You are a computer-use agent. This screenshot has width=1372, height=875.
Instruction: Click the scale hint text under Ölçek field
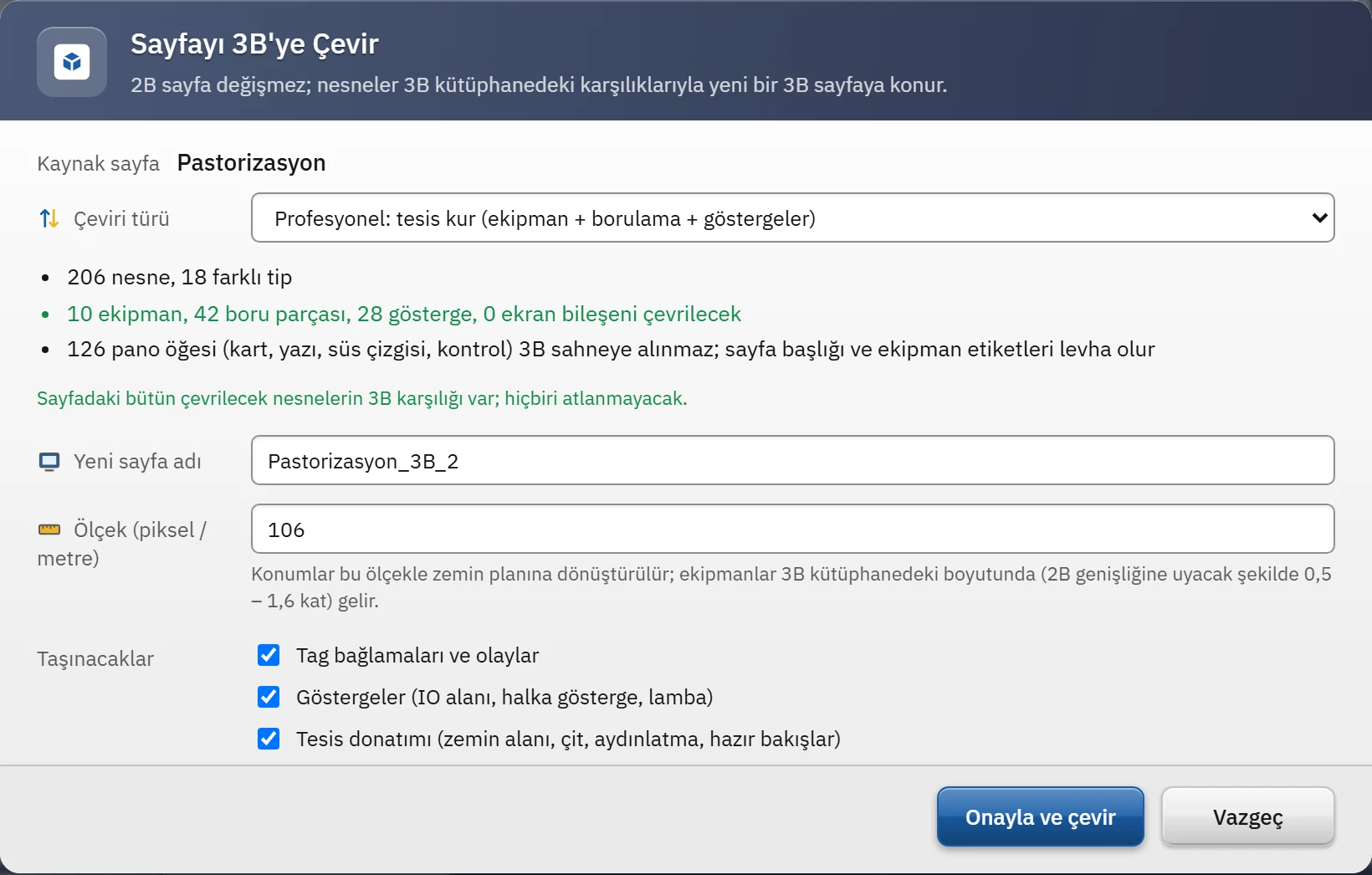(791, 587)
